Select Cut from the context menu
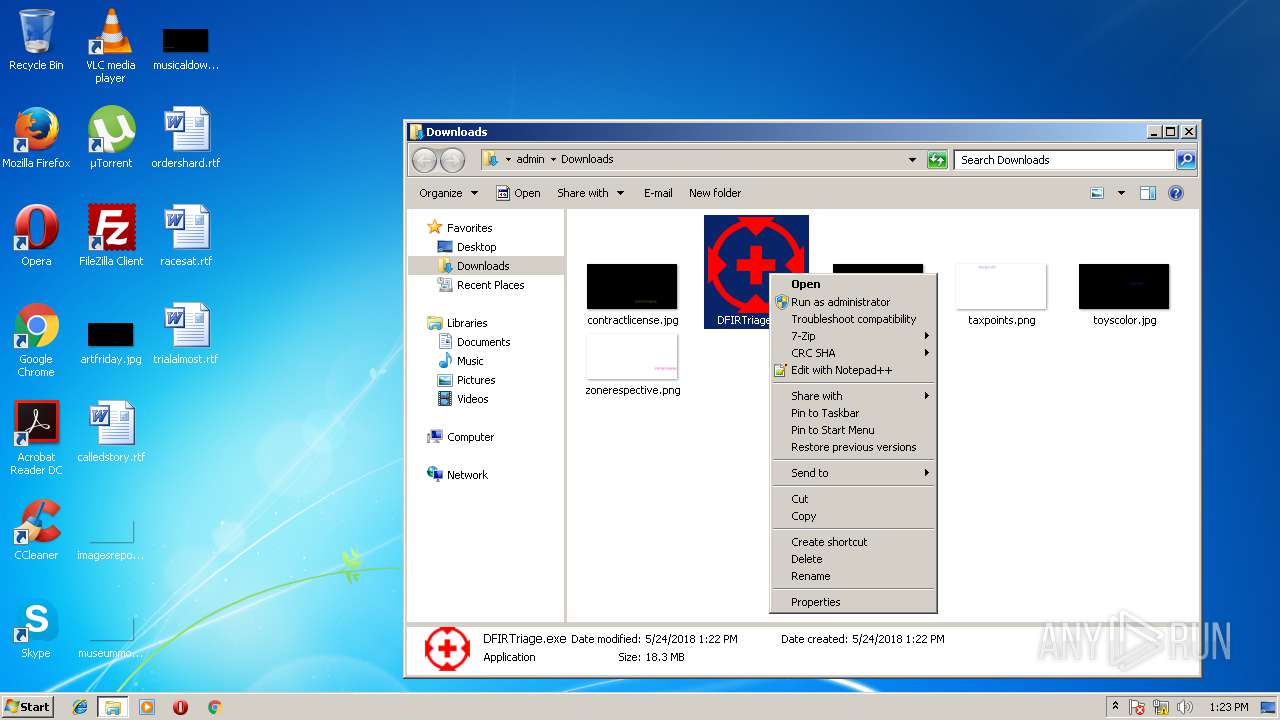This screenshot has width=1280, height=720. tap(853, 499)
